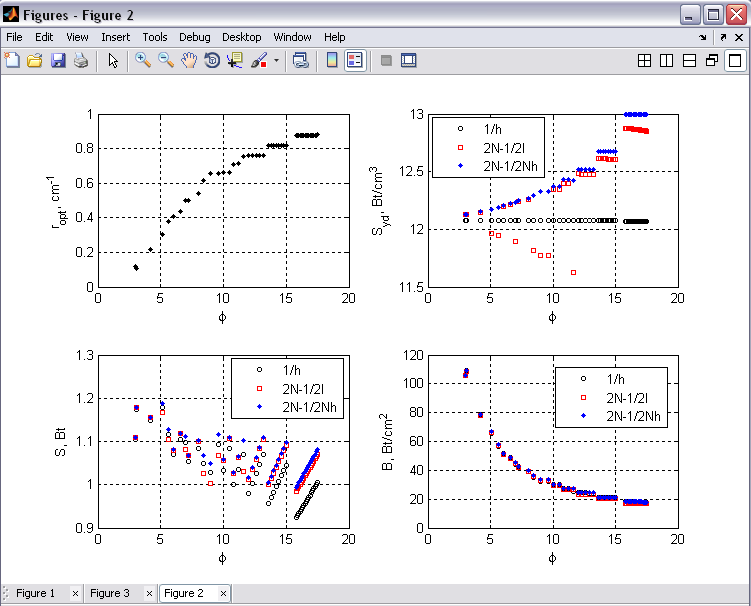Open the Help menu
Screen dimensions: 751x606
(x=334, y=37)
